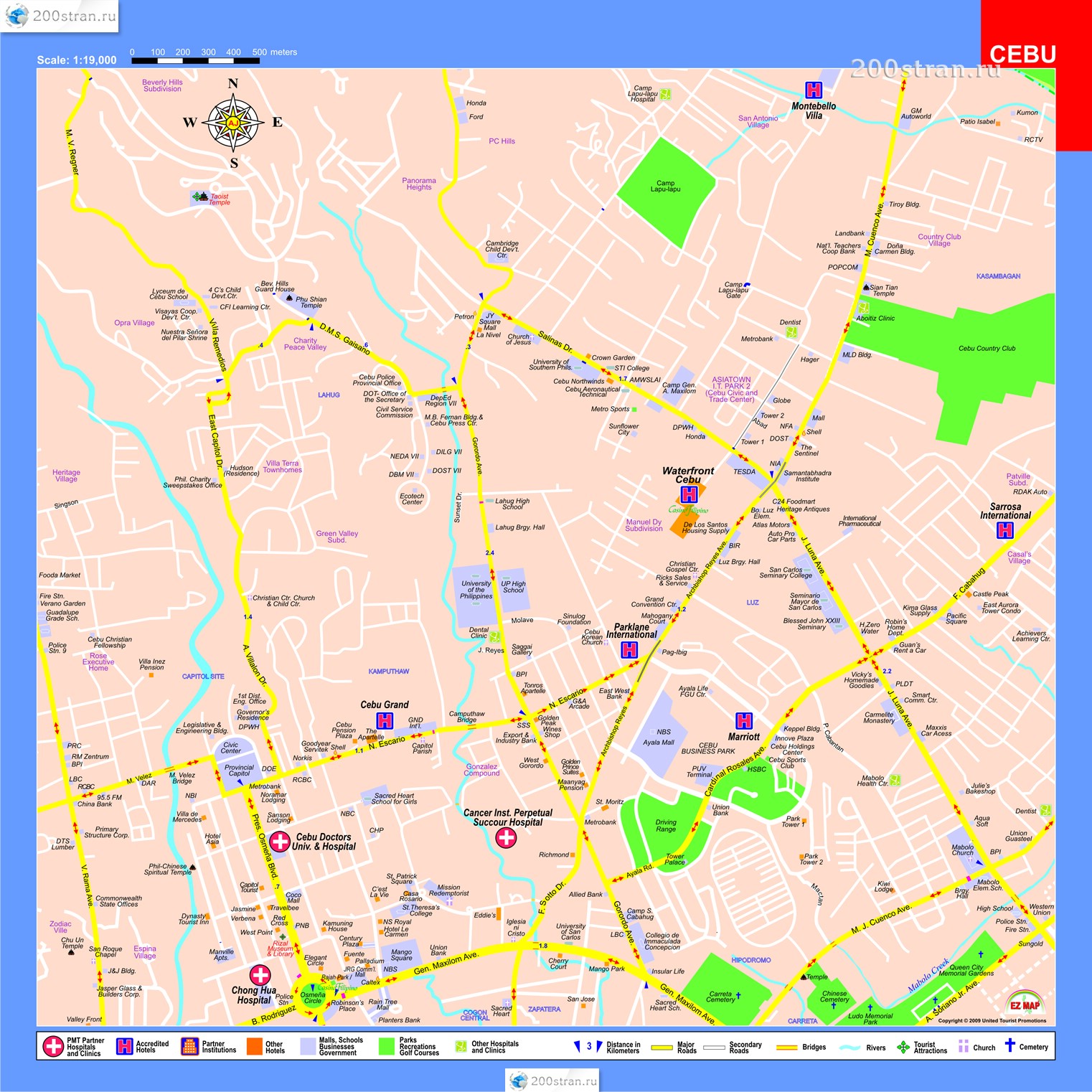Click the EZ MAP logo
Image resolution: width=1092 pixels, height=1092 pixels.
[x=1025, y=1002]
